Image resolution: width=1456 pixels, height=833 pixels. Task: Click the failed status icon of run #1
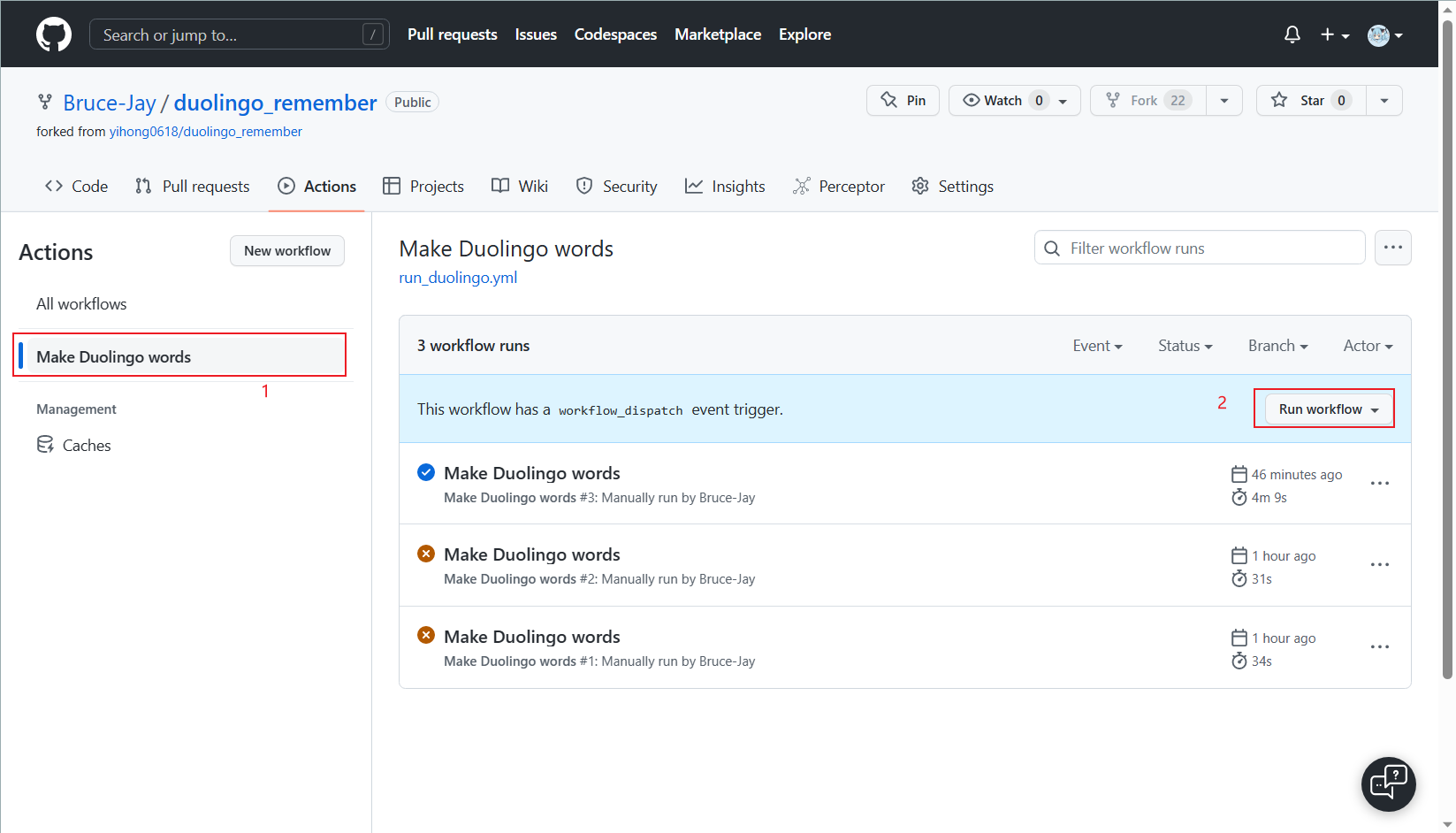click(426, 636)
